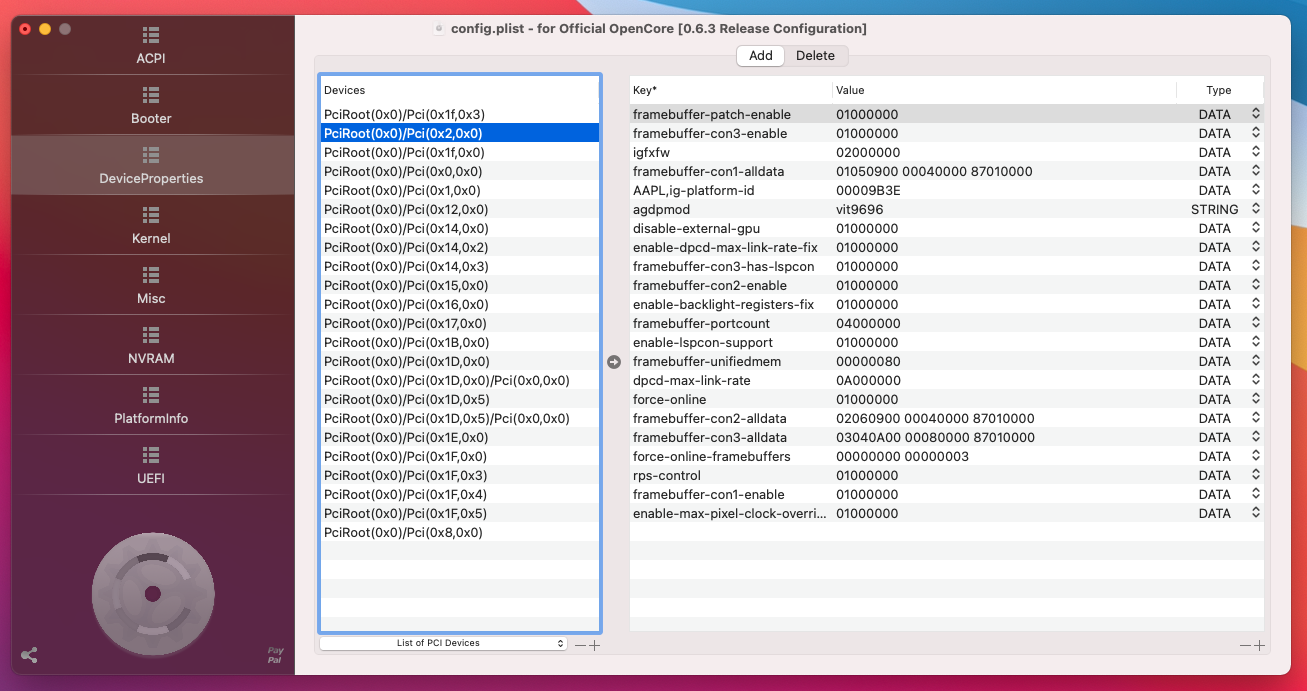Go to the Misc section icon
This screenshot has width=1307, height=691.
click(x=151, y=275)
